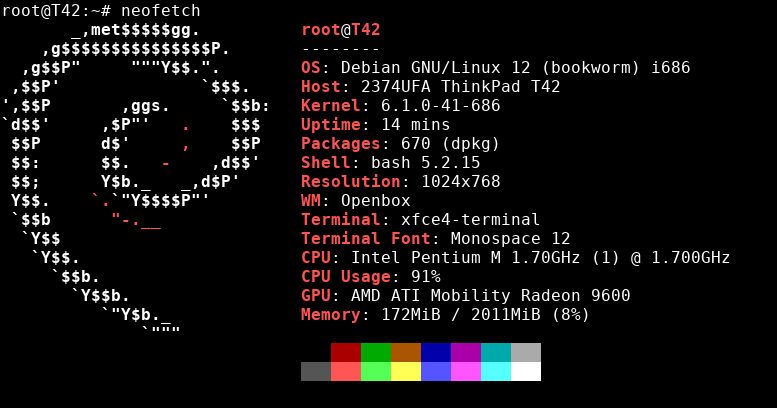Click the dark gray color block

click(x=316, y=371)
